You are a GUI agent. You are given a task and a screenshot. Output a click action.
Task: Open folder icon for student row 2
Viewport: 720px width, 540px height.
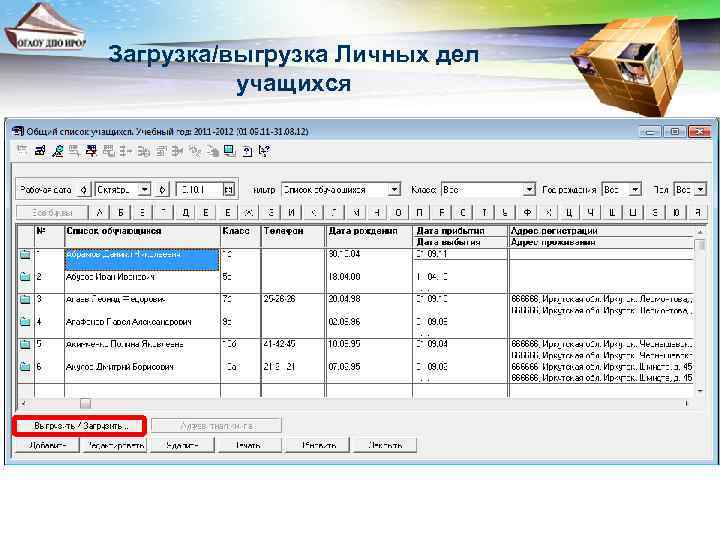[x=25, y=277]
